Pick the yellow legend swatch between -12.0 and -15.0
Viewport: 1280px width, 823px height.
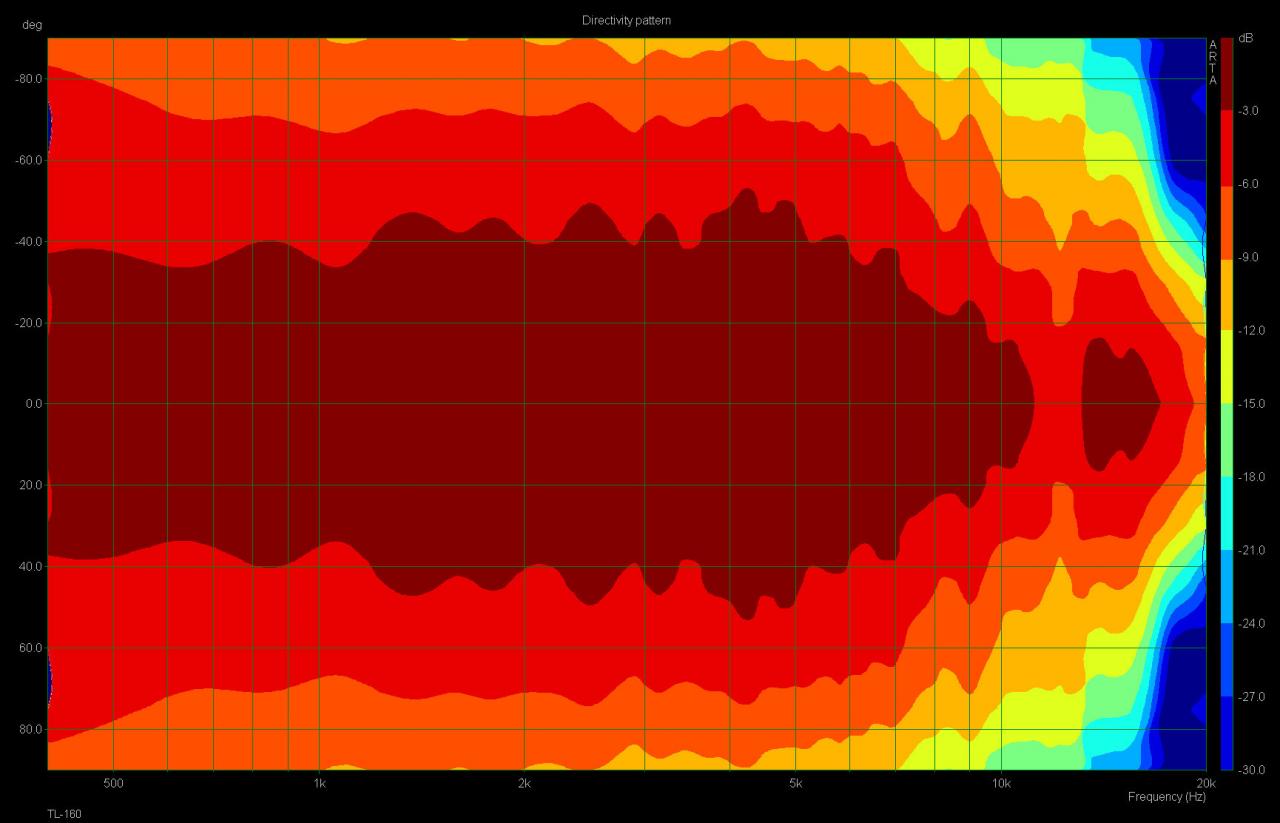pos(1227,367)
